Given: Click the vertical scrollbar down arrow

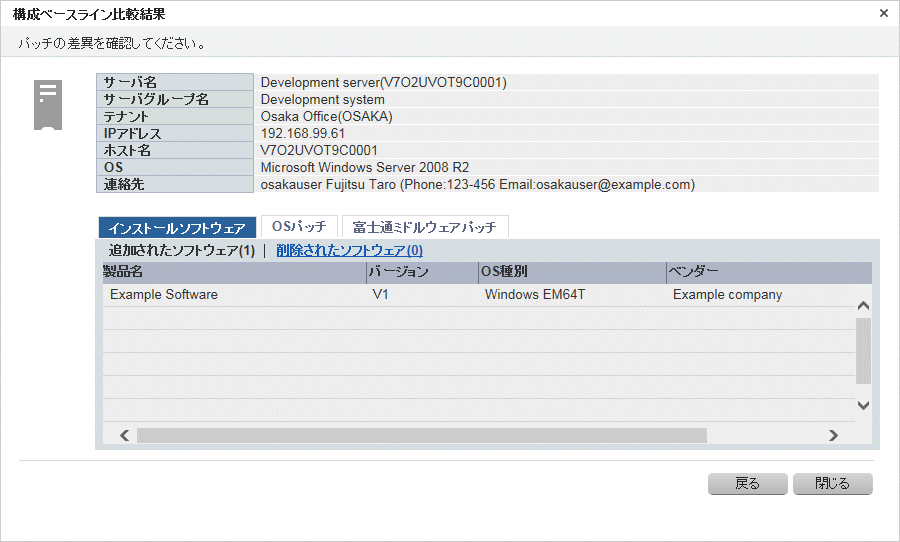Looking at the screenshot, I should [864, 405].
